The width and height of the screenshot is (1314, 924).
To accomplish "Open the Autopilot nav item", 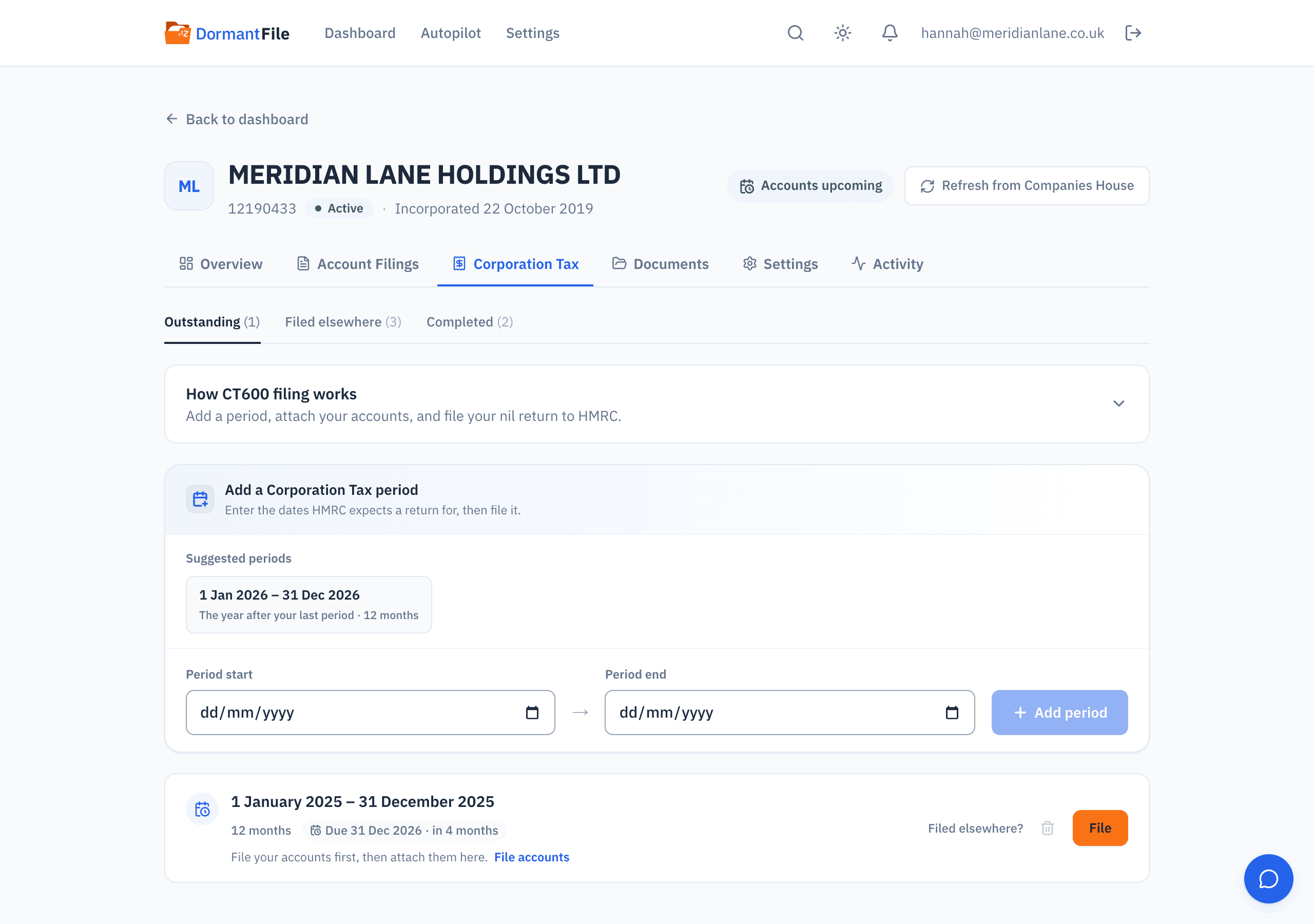I will tap(450, 33).
